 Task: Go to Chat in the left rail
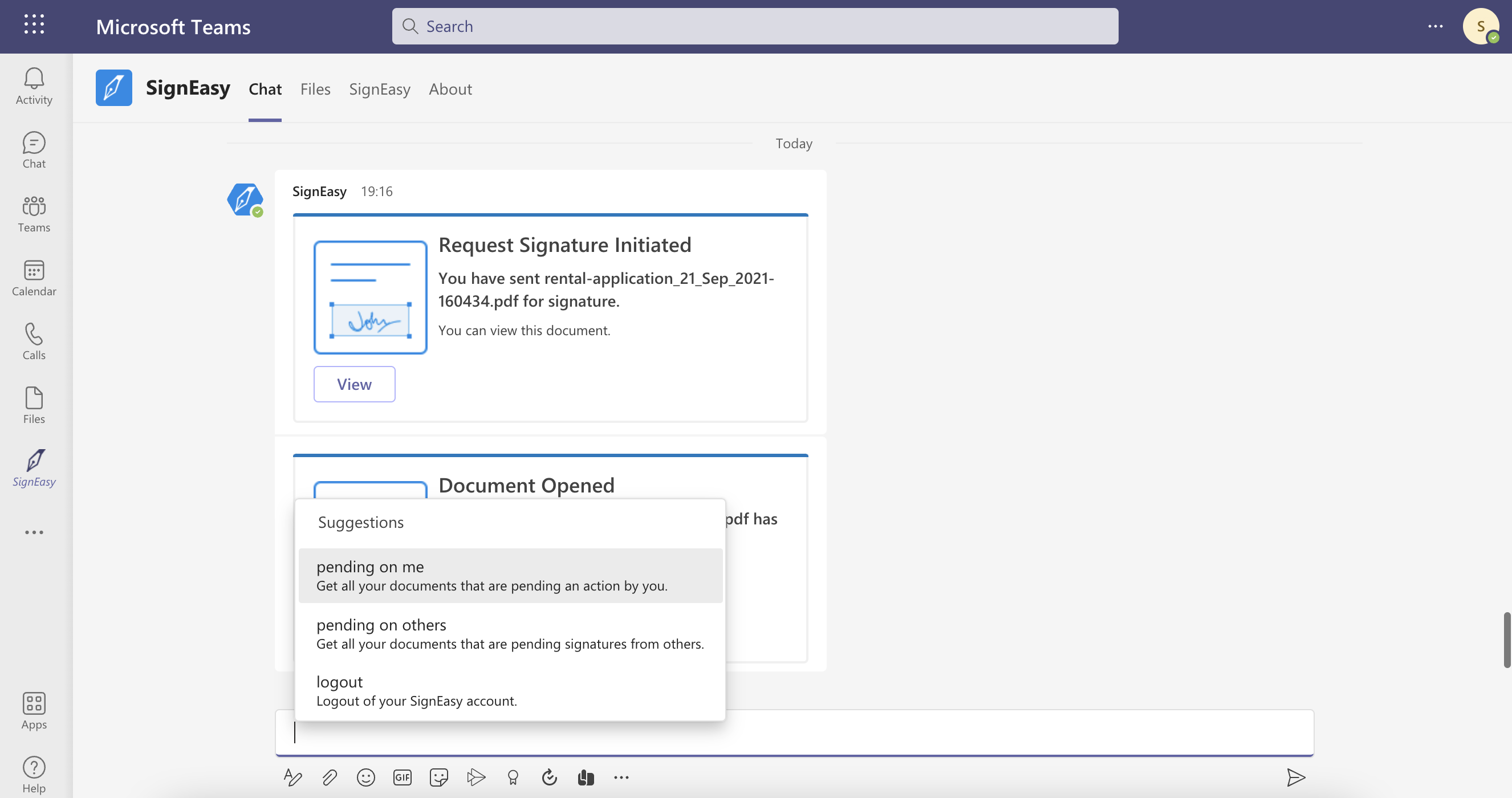[34, 149]
